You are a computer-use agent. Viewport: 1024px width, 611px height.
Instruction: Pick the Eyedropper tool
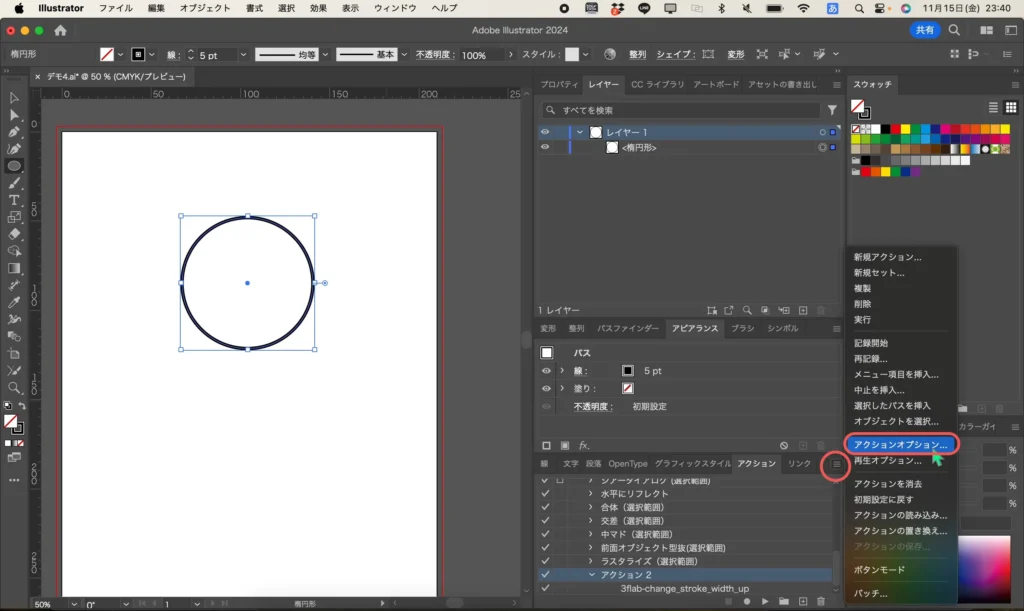(x=14, y=302)
